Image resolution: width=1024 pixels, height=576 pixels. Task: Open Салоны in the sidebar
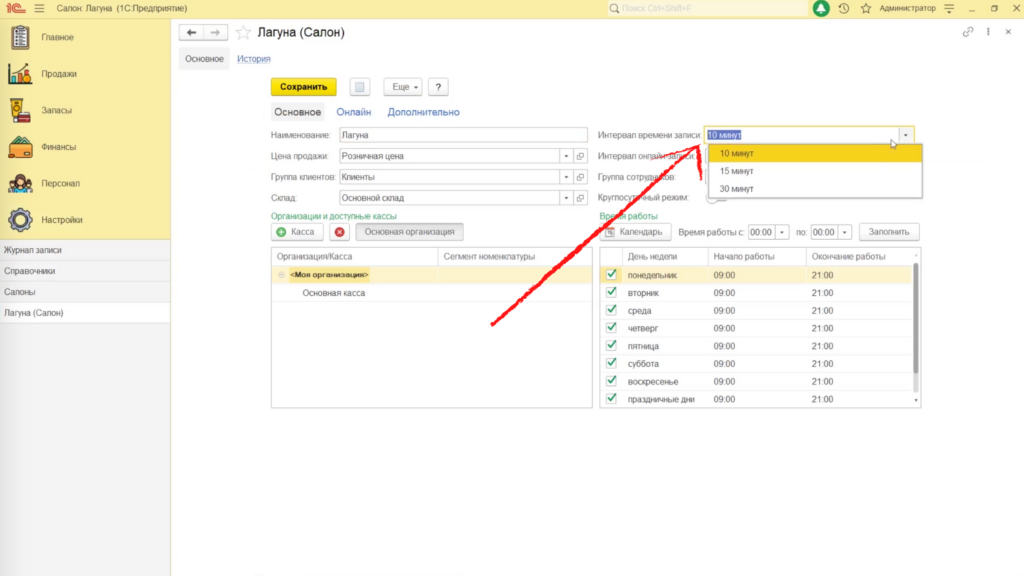click(85, 292)
